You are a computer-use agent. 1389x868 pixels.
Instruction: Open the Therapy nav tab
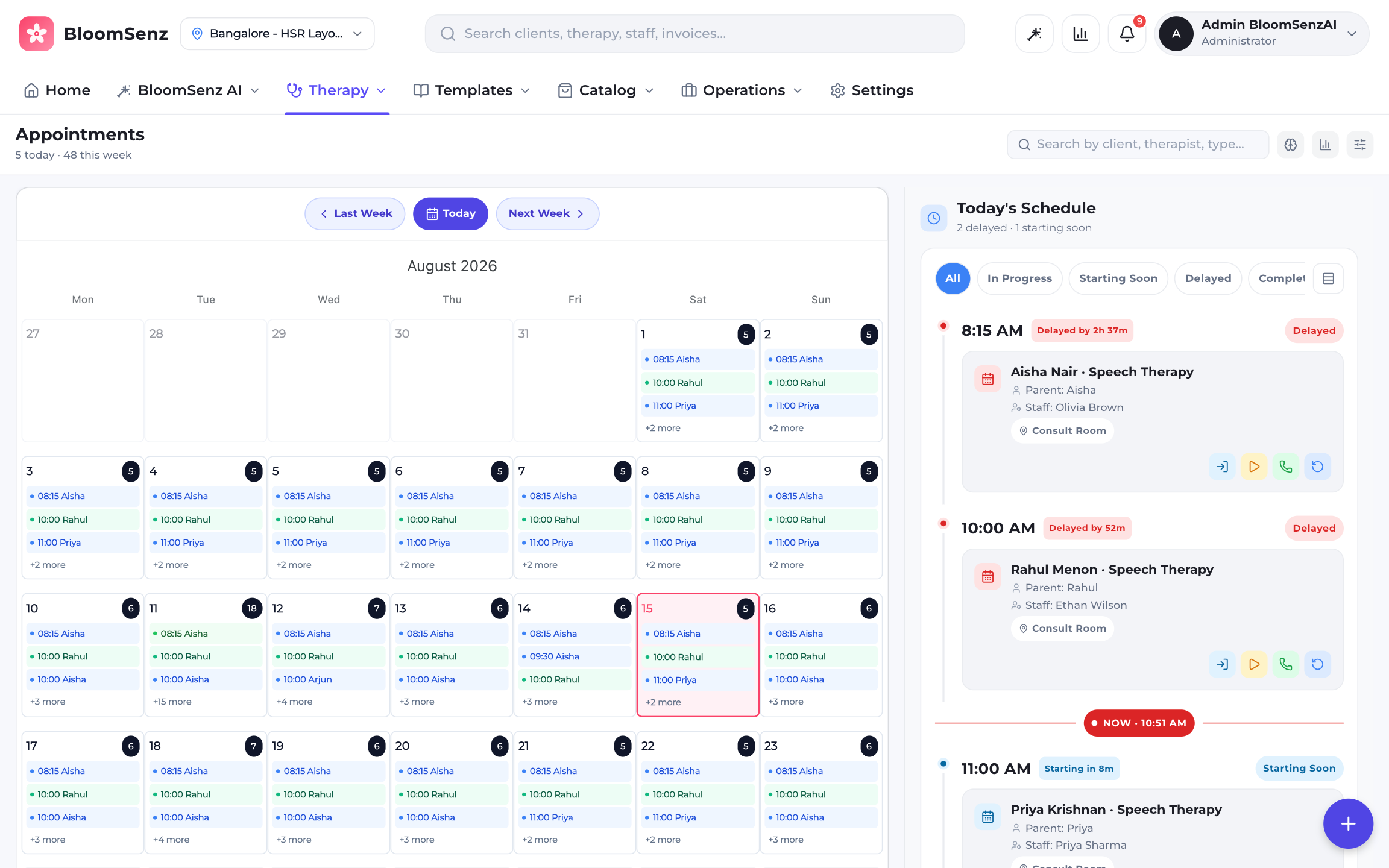pos(336,90)
